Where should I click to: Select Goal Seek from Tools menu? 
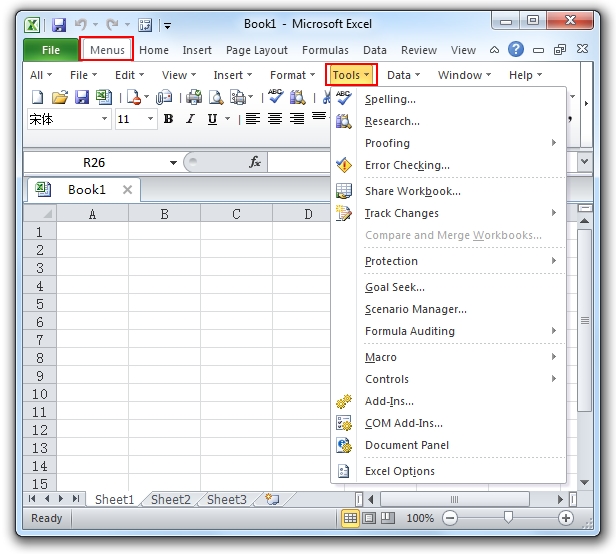pos(394,287)
